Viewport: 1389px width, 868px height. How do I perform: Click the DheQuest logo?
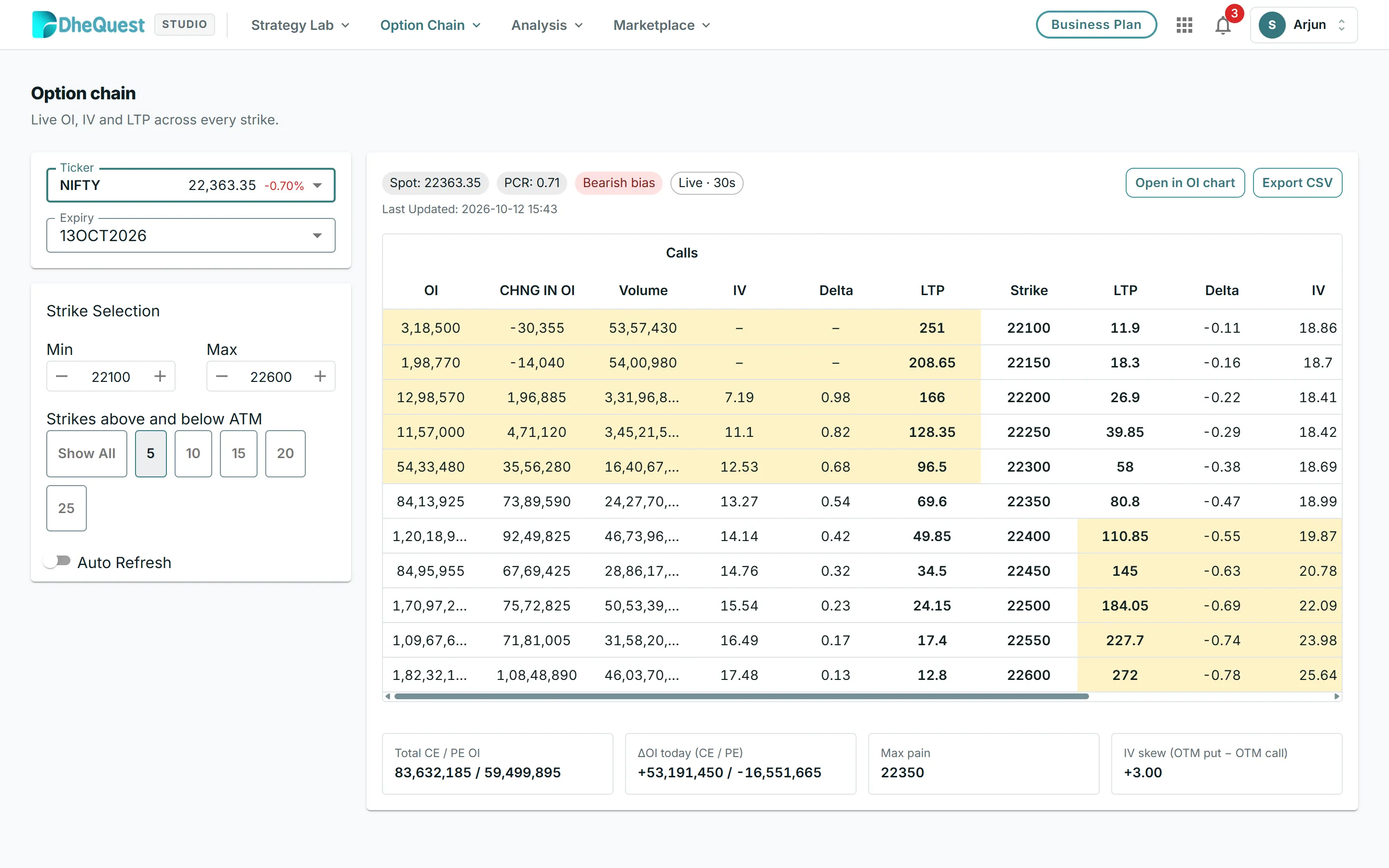click(x=88, y=25)
